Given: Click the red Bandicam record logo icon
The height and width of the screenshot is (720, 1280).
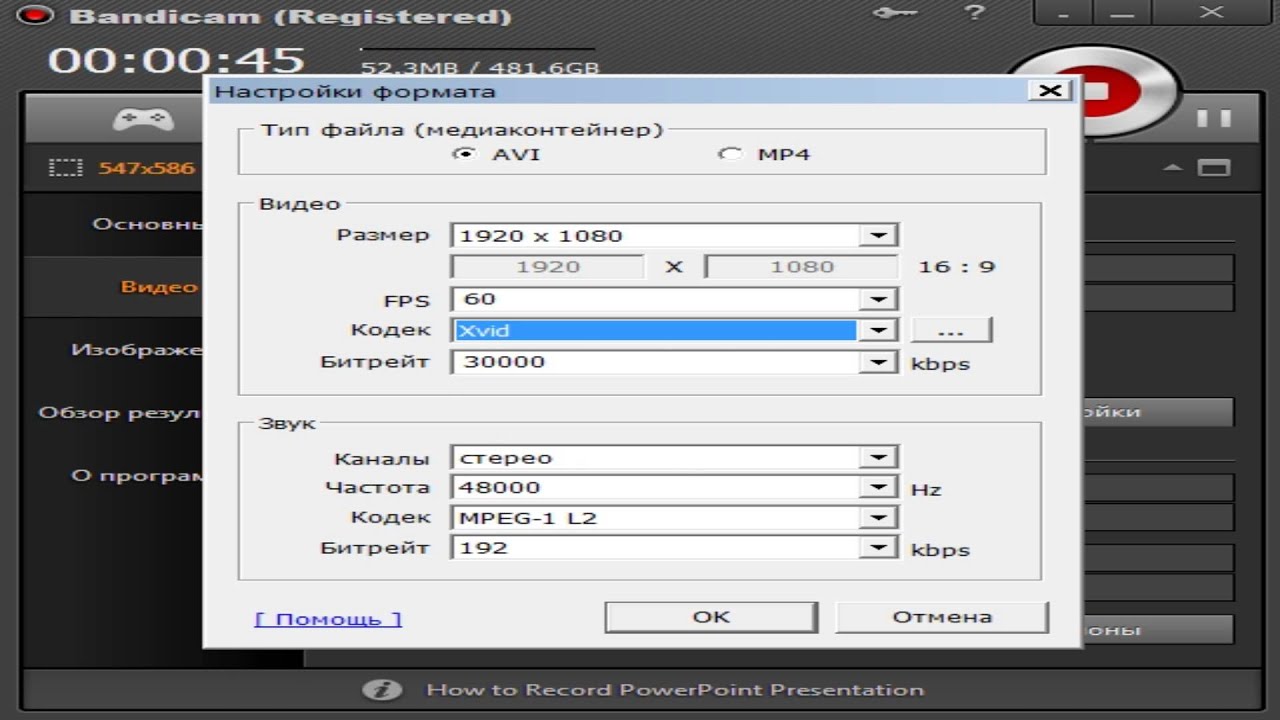Looking at the screenshot, I should tap(35, 16).
